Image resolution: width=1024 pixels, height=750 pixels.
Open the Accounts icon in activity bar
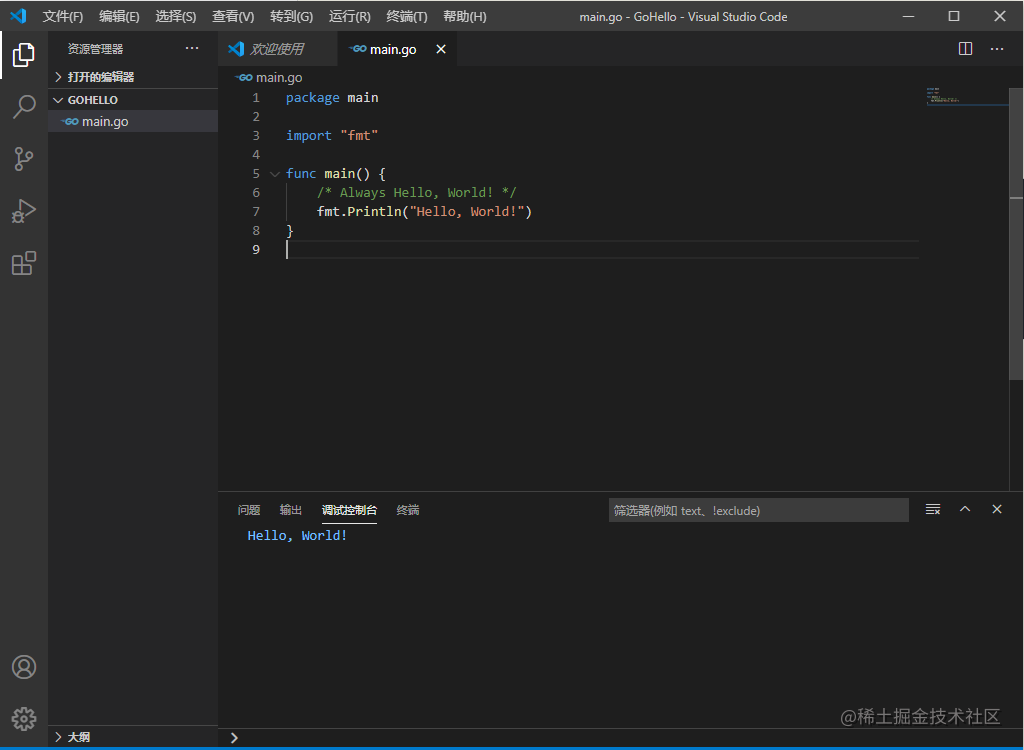point(24,667)
